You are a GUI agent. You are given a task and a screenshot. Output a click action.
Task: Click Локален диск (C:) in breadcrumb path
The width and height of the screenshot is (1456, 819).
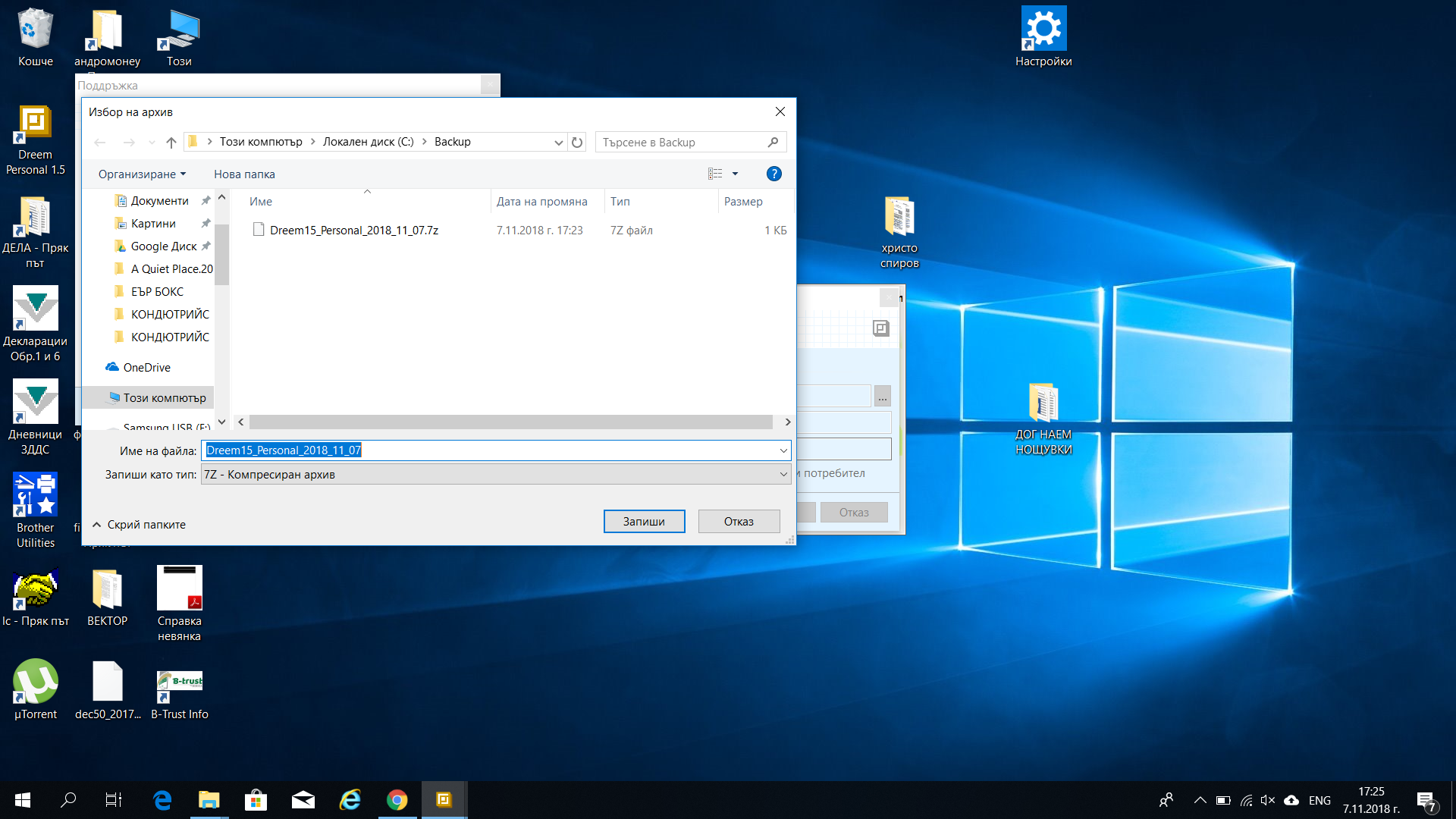(x=369, y=143)
